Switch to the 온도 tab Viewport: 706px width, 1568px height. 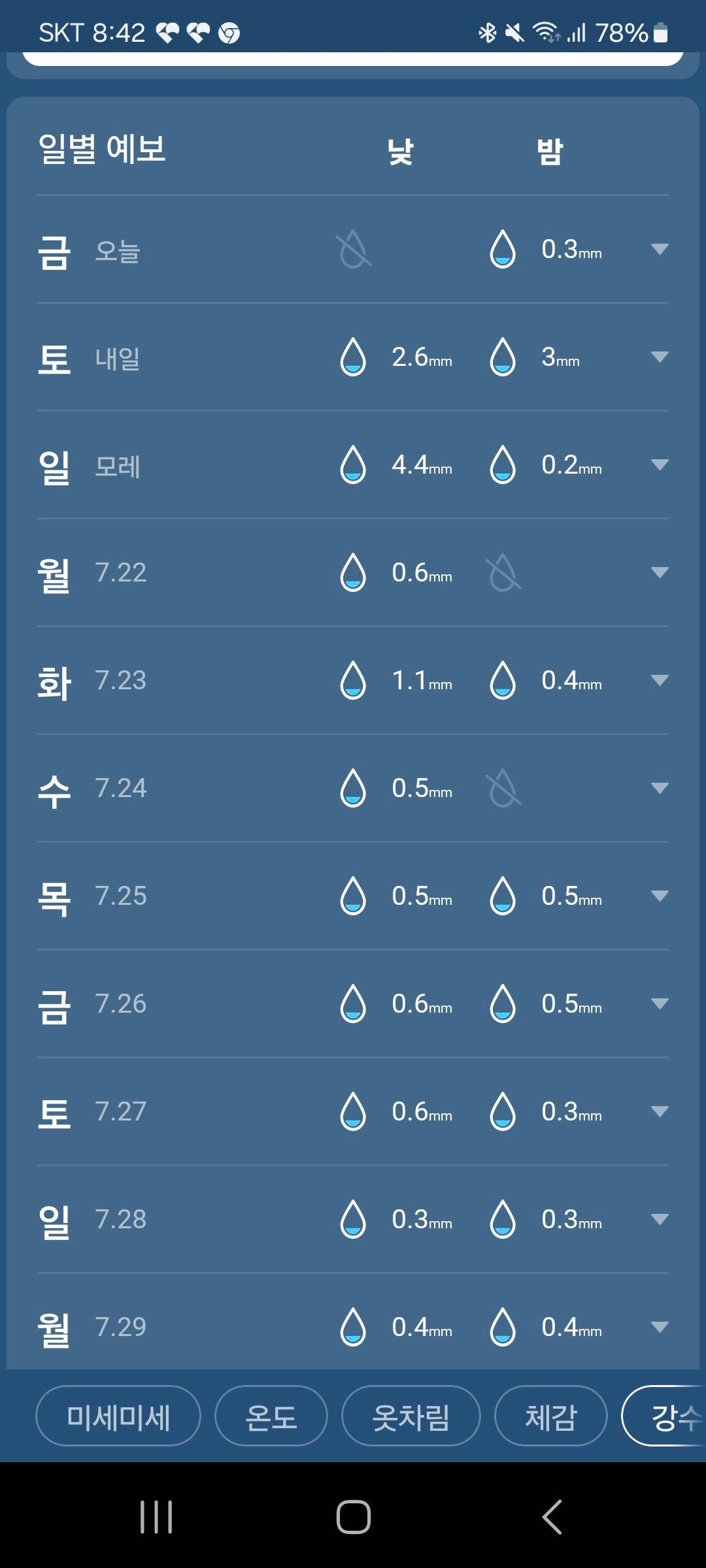click(x=271, y=1416)
